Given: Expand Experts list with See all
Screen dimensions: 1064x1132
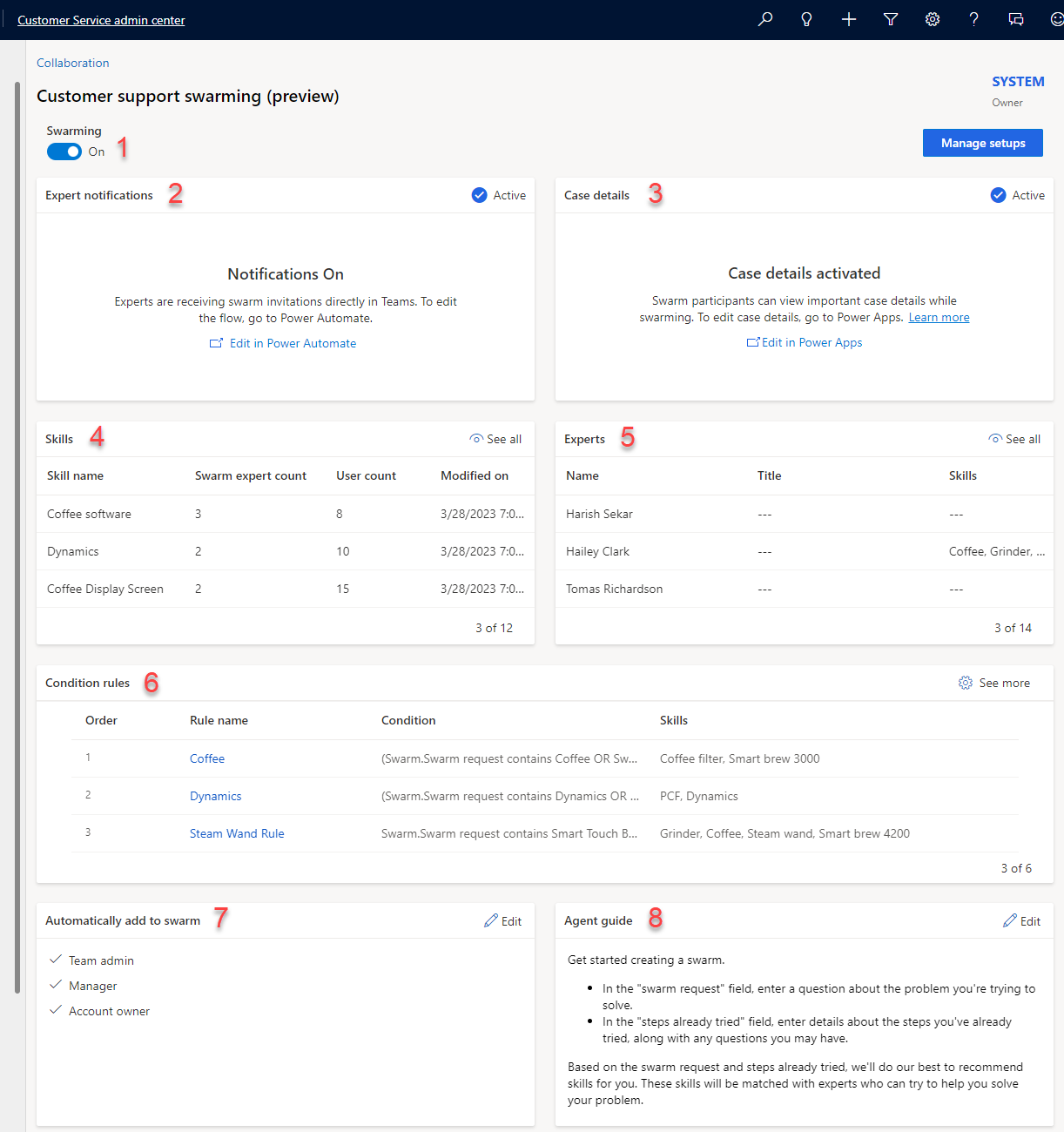Looking at the screenshot, I should tap(1014, 439).
